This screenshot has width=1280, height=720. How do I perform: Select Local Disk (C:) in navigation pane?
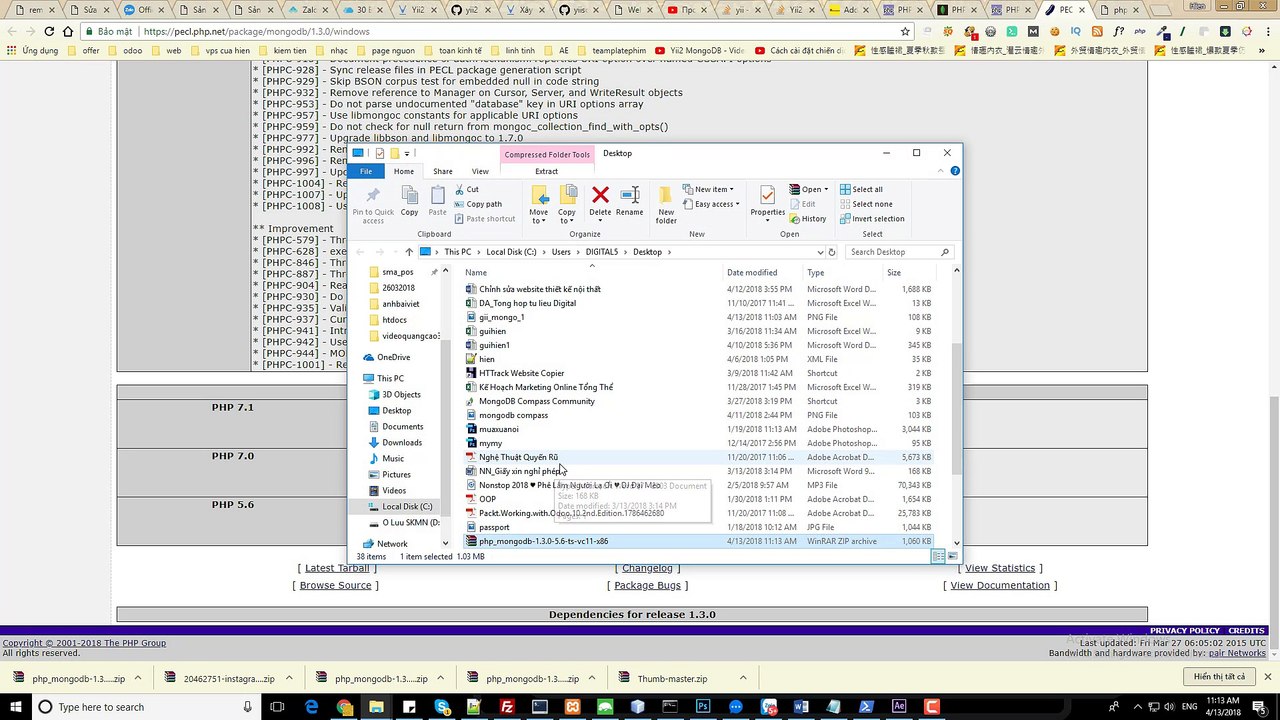coord(407,506)
